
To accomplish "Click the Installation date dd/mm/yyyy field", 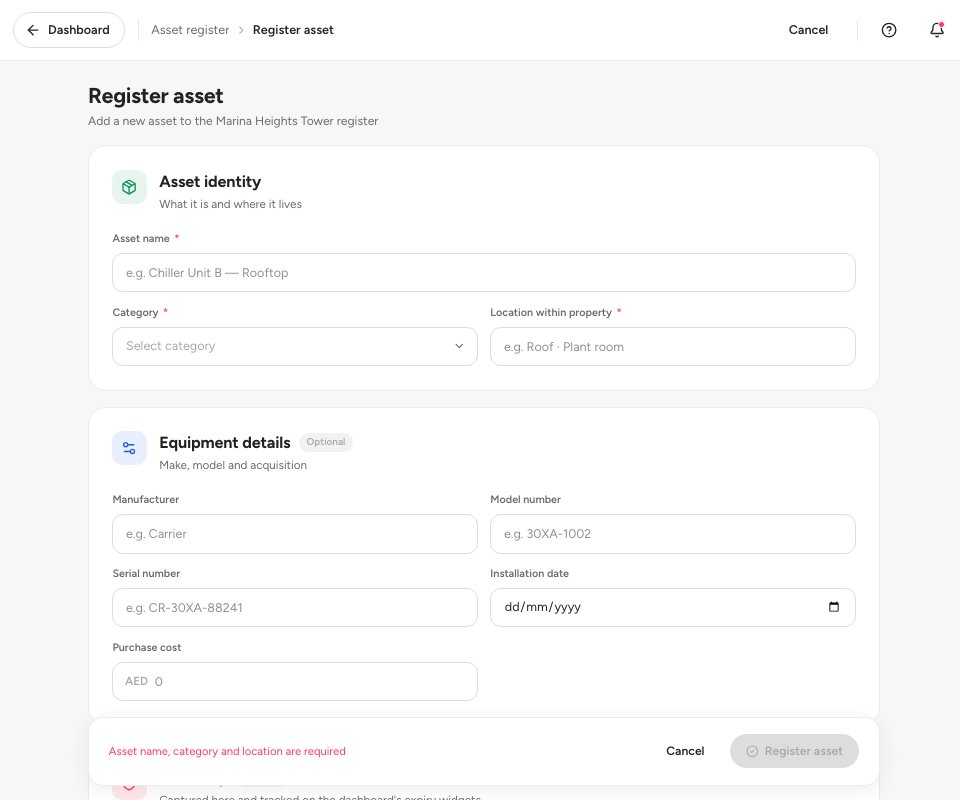I will [672, 608].
